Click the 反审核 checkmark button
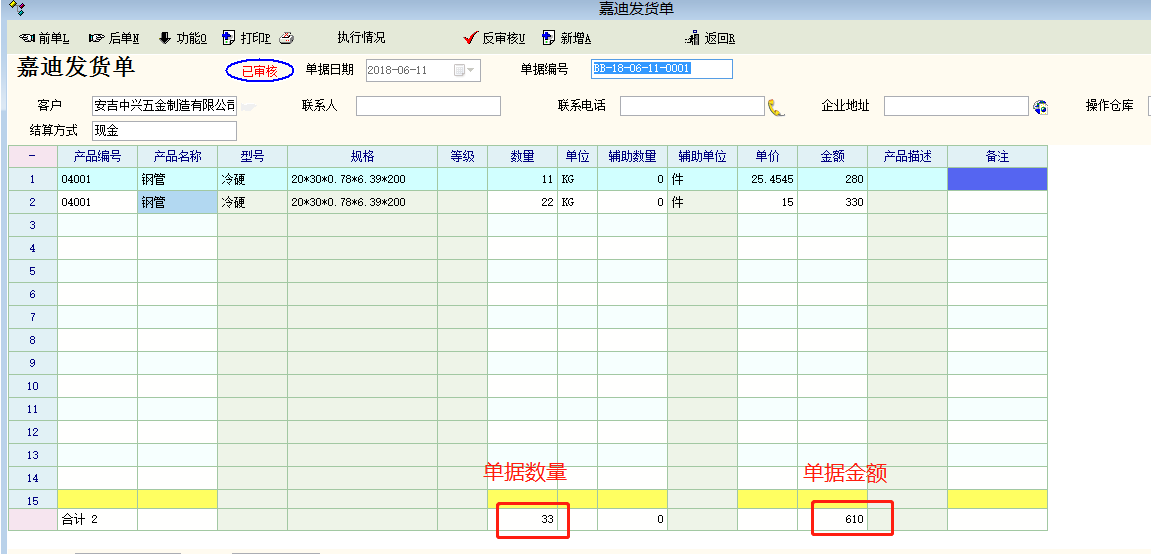Image resolution: width=1151 pixels, height=554 pixels. [495, 39]
